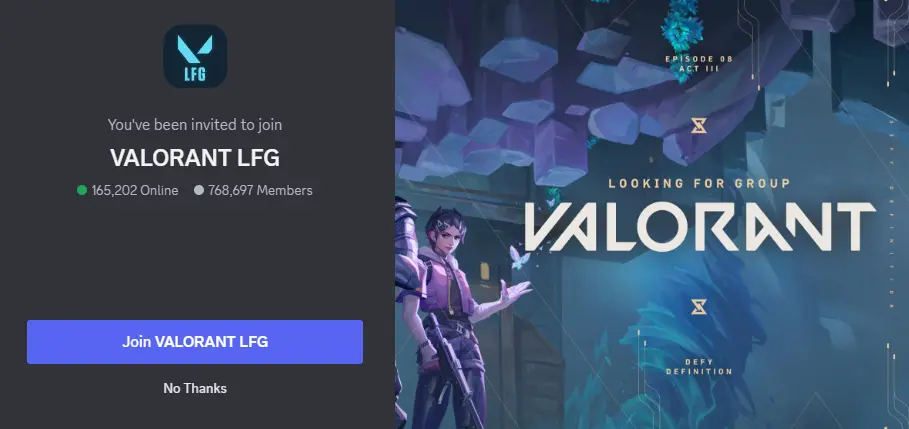The height and width of the screenshot is (429, 909).
Task: Click the lower hourglass emblem above Defy Definition
Action: click(x=699, y=307)
